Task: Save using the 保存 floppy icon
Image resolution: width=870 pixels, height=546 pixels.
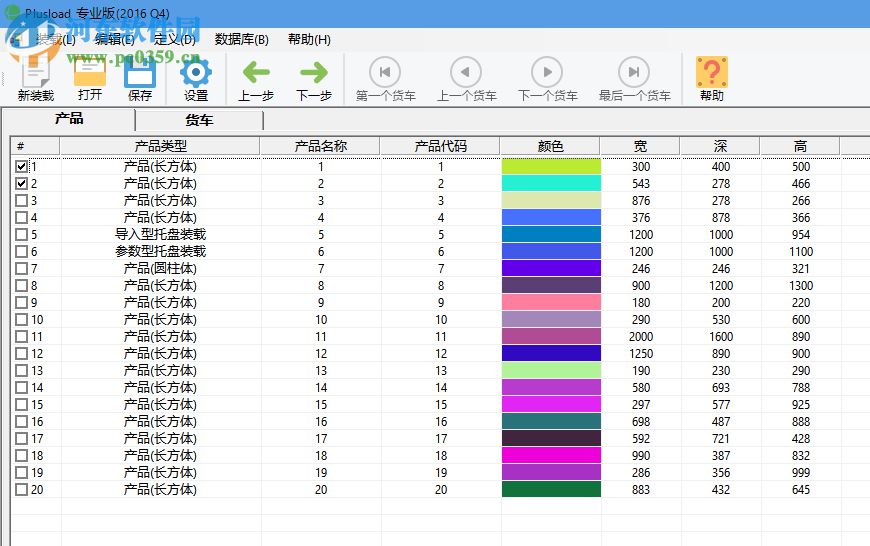Action: point(140,79)
